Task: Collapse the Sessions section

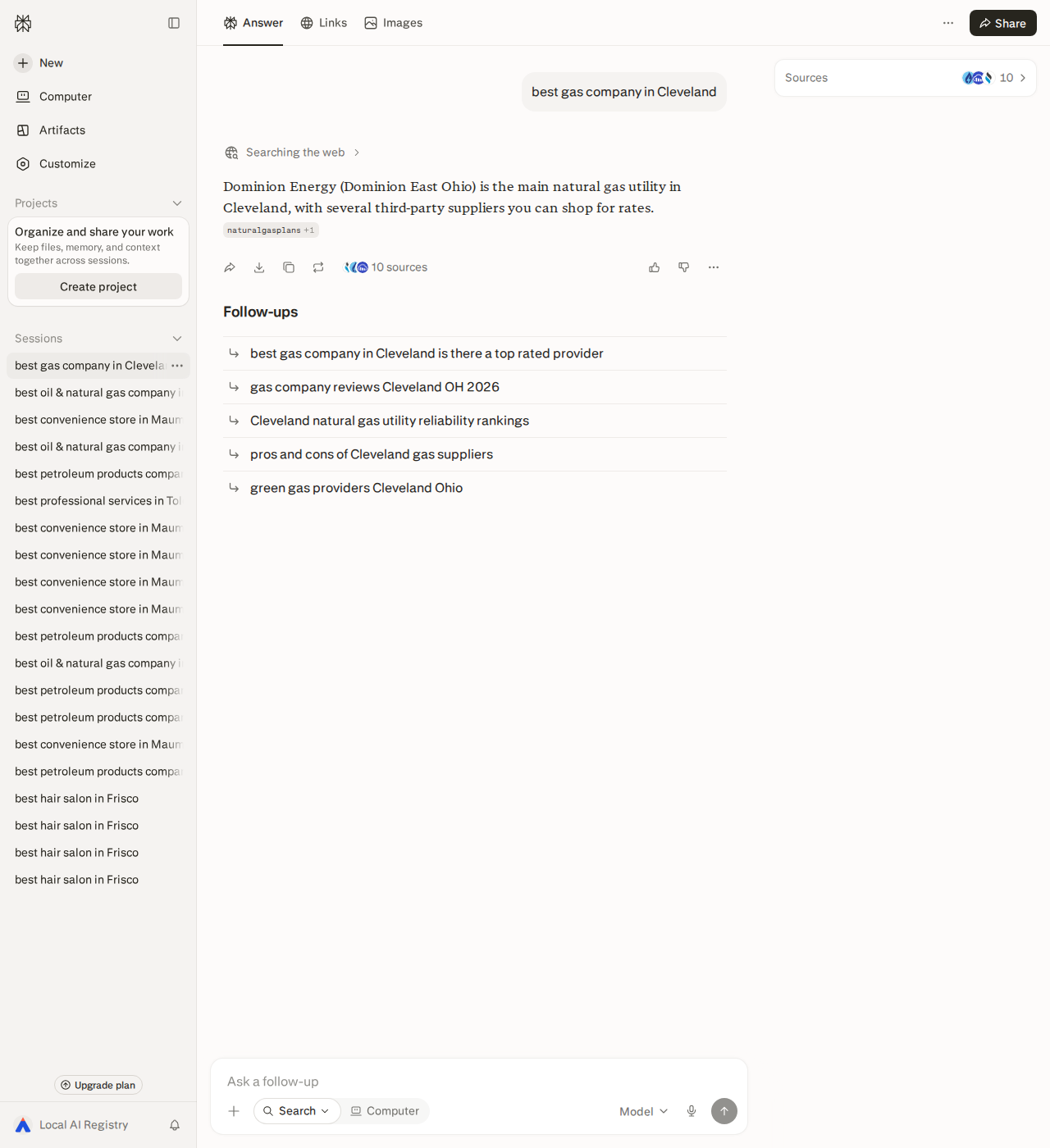Action: point(177,339)
